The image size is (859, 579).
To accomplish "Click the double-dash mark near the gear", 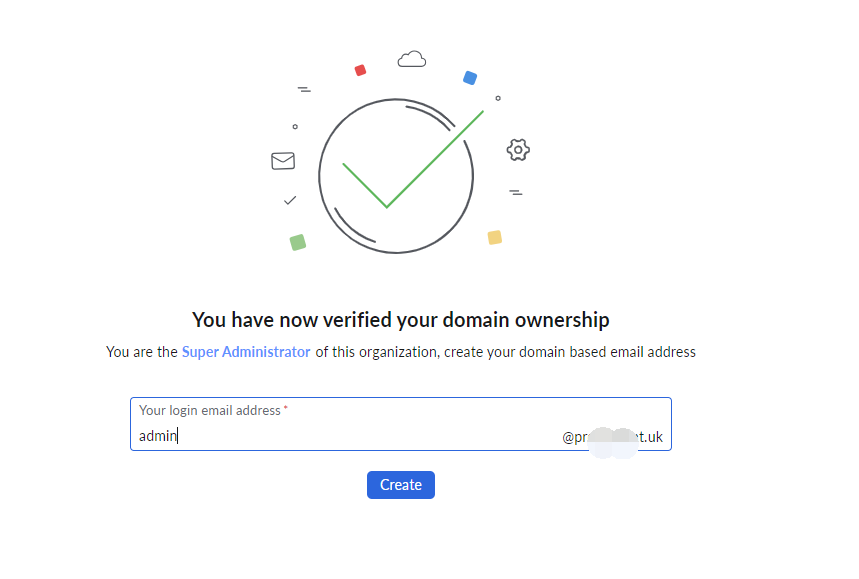I will tap(516, 192).
